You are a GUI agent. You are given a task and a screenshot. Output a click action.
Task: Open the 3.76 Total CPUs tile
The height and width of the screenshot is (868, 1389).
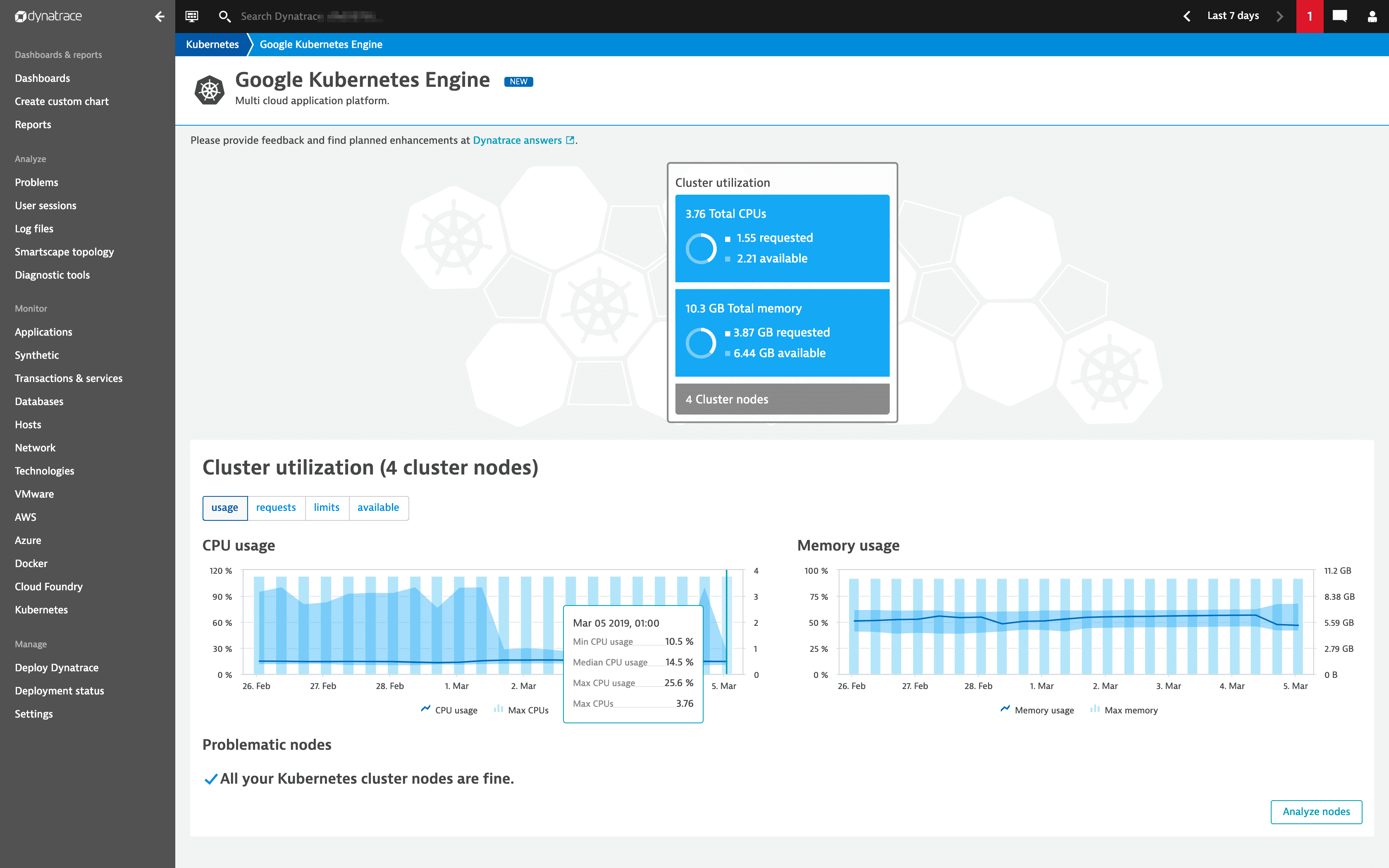[x=782, y=238]
